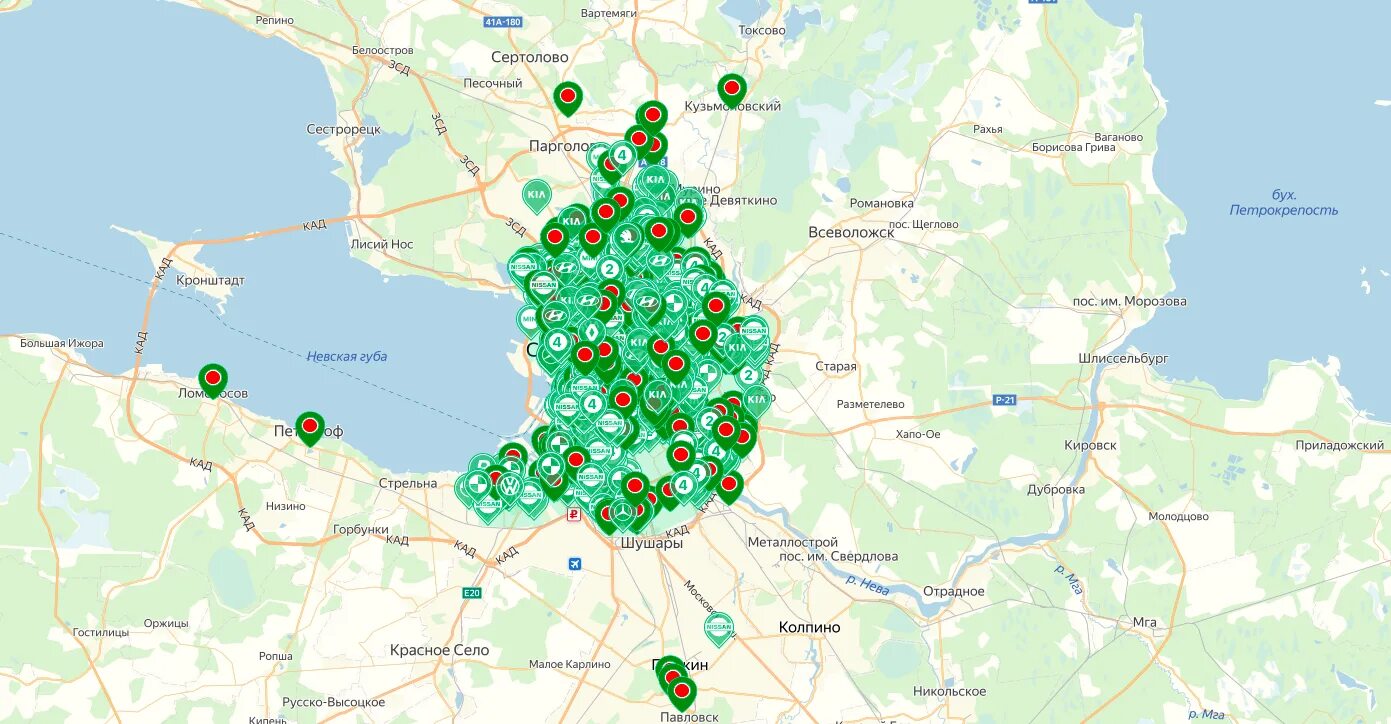Viewport: 1391px width, 724px height.
Task: Click the Шлиссельбург label
Action: pos(1123,357)
